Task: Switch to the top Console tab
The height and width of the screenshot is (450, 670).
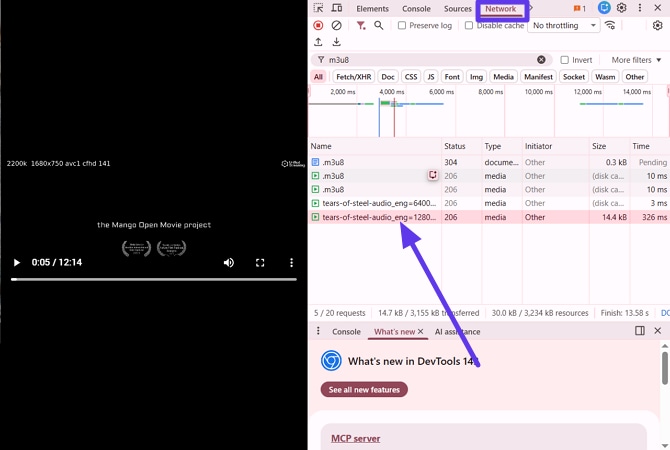Action: pos(416,9)
